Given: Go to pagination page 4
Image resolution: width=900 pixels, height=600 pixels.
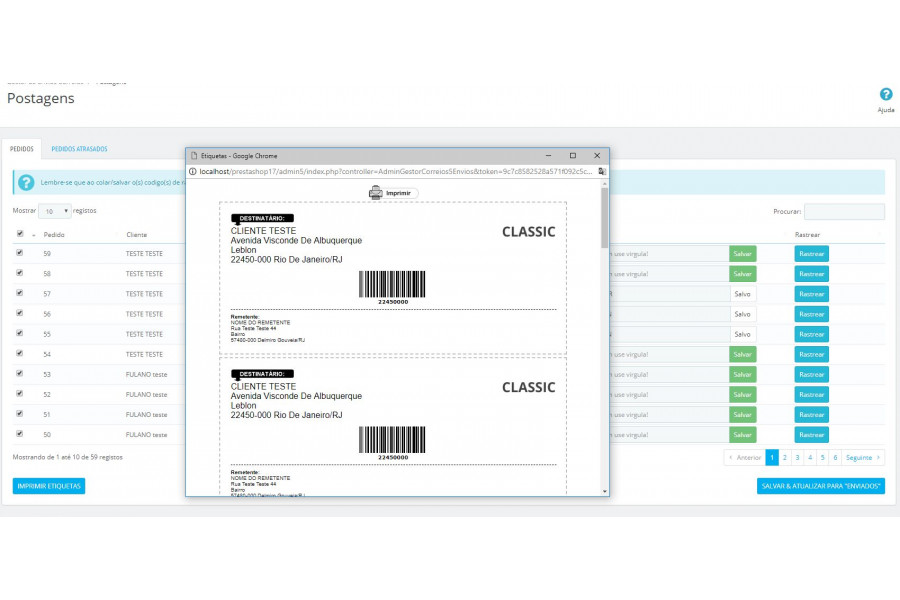Looking at the screenshot, I should tap(810, 458).
